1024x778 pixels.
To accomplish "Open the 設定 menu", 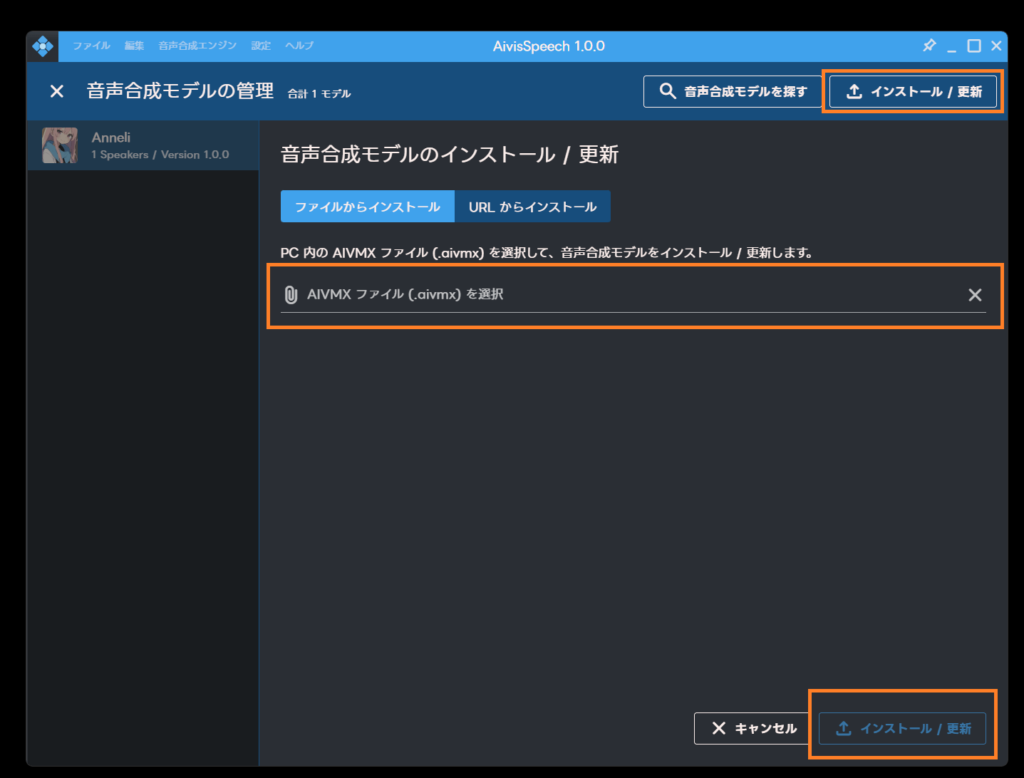I will pos(261,46).
